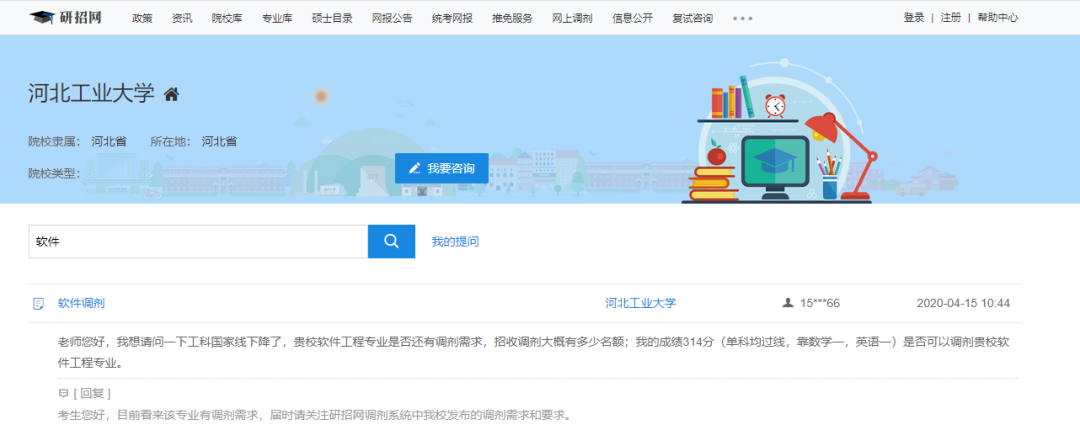Viewport: 1080px width, 430px height.
Task: Click the reply bubble icon beside 回复
Action: click(63, 394)
